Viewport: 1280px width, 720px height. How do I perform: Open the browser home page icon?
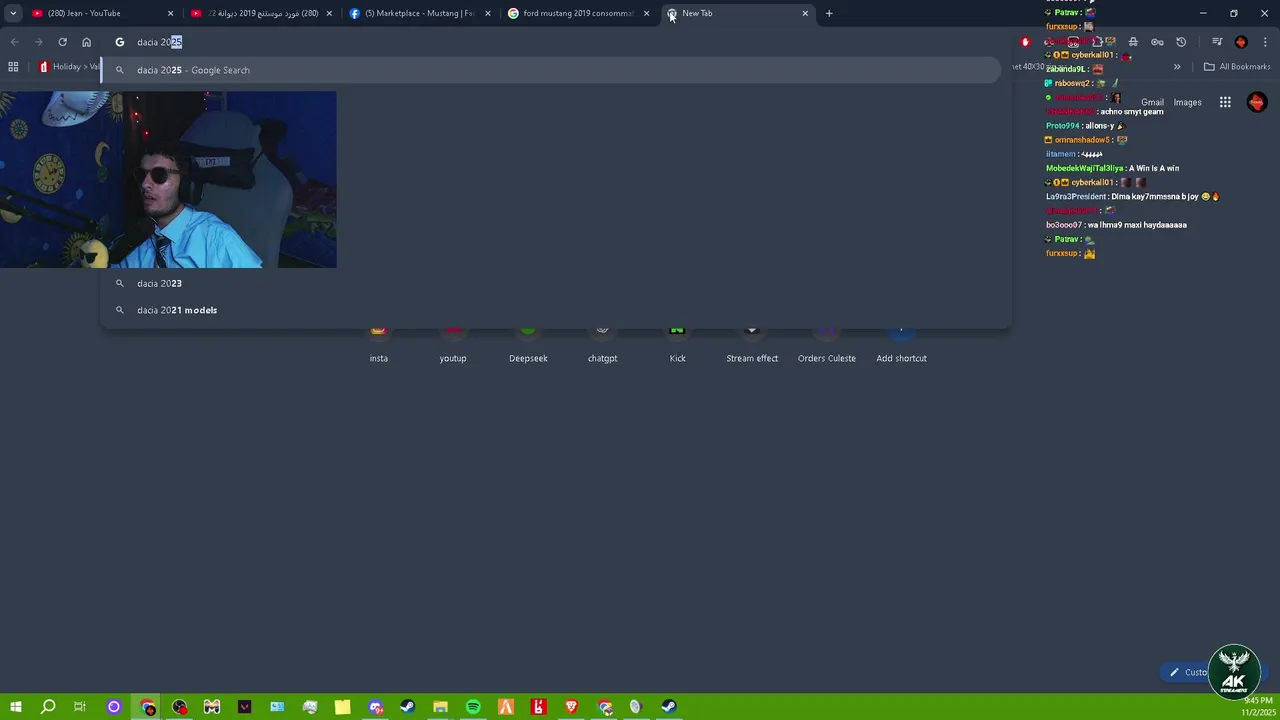[87, 42]
